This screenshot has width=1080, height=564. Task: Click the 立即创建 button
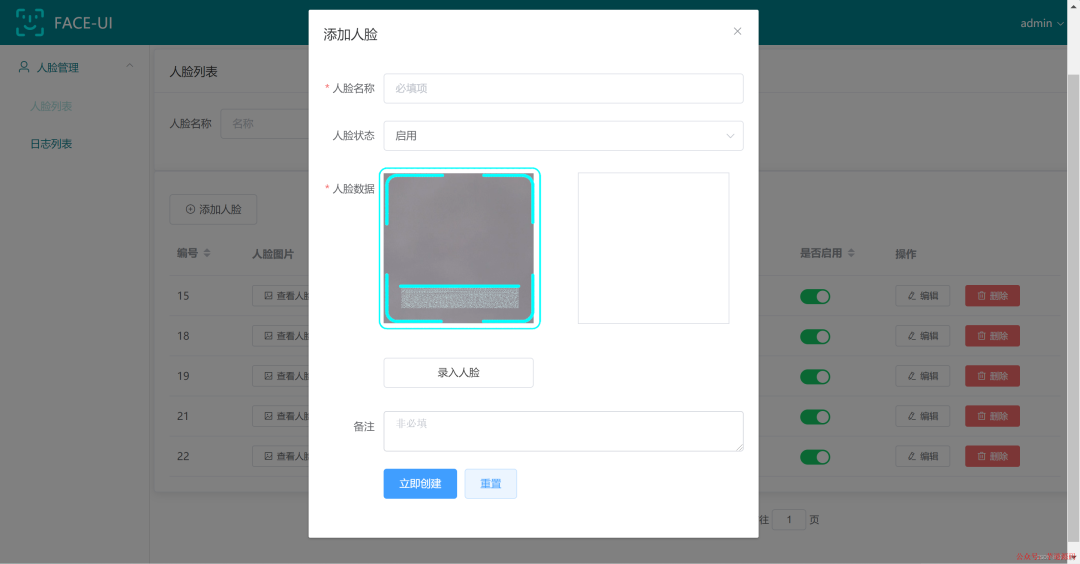point(420,483)
